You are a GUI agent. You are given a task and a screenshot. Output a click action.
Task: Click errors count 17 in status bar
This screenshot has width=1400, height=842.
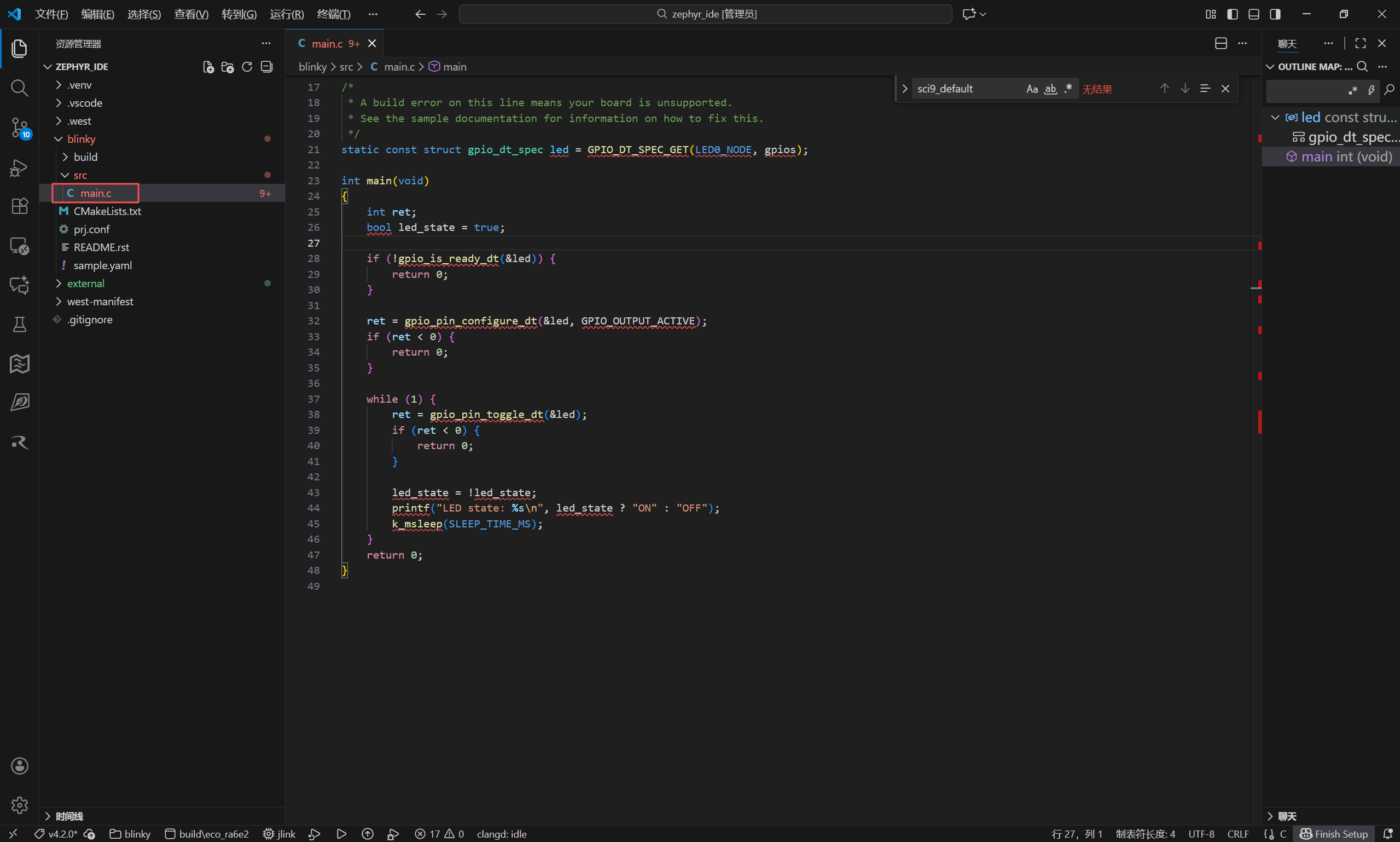pos(439,834)
